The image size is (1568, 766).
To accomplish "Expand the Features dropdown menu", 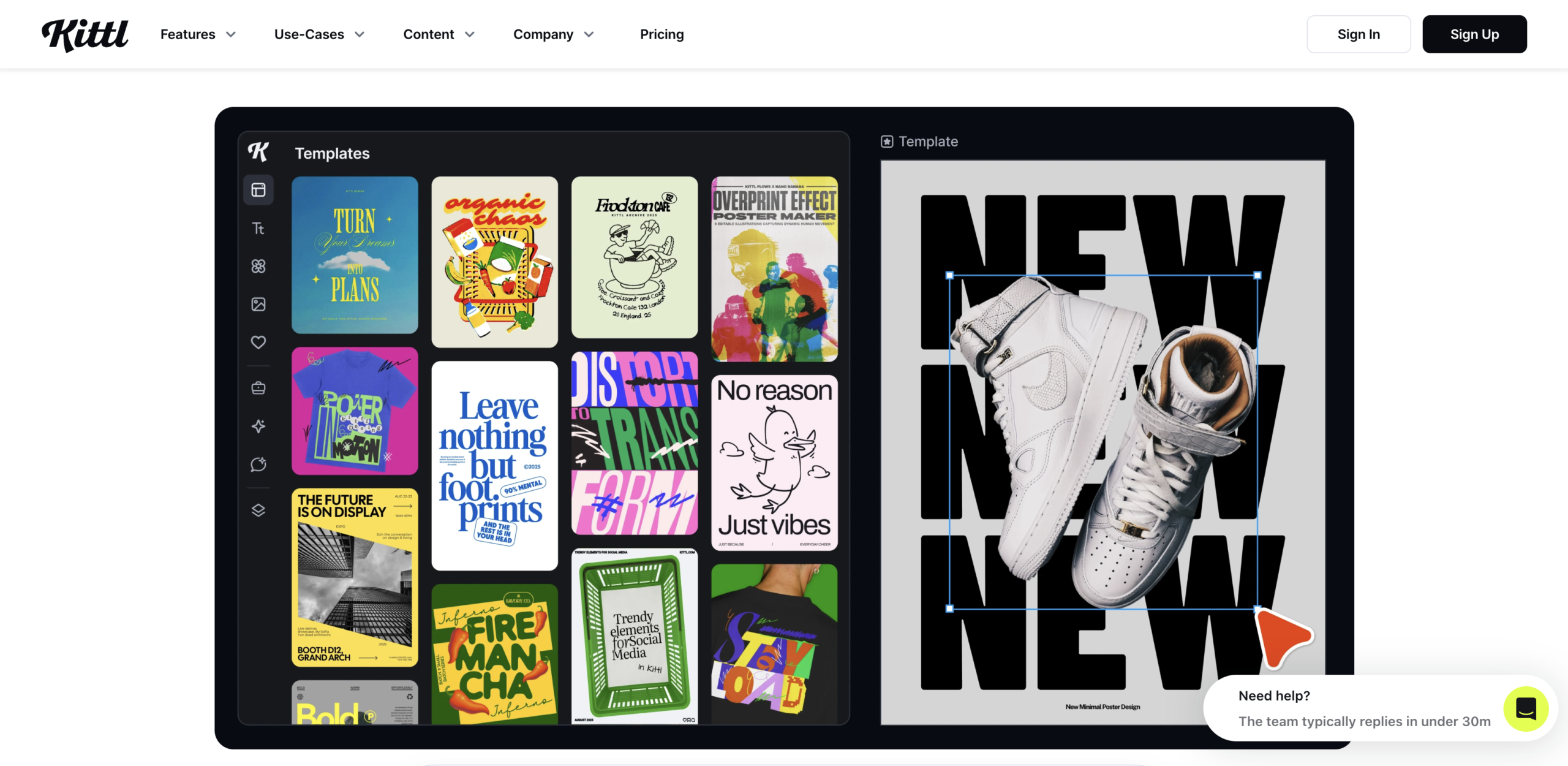I will (x=198, y=34).
